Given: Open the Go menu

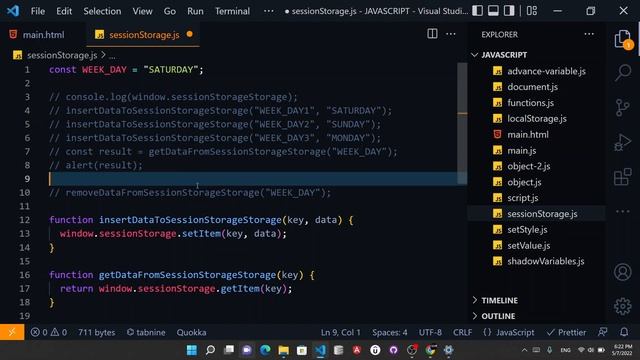Looking at the screenshot, I should tap(170, 11).
